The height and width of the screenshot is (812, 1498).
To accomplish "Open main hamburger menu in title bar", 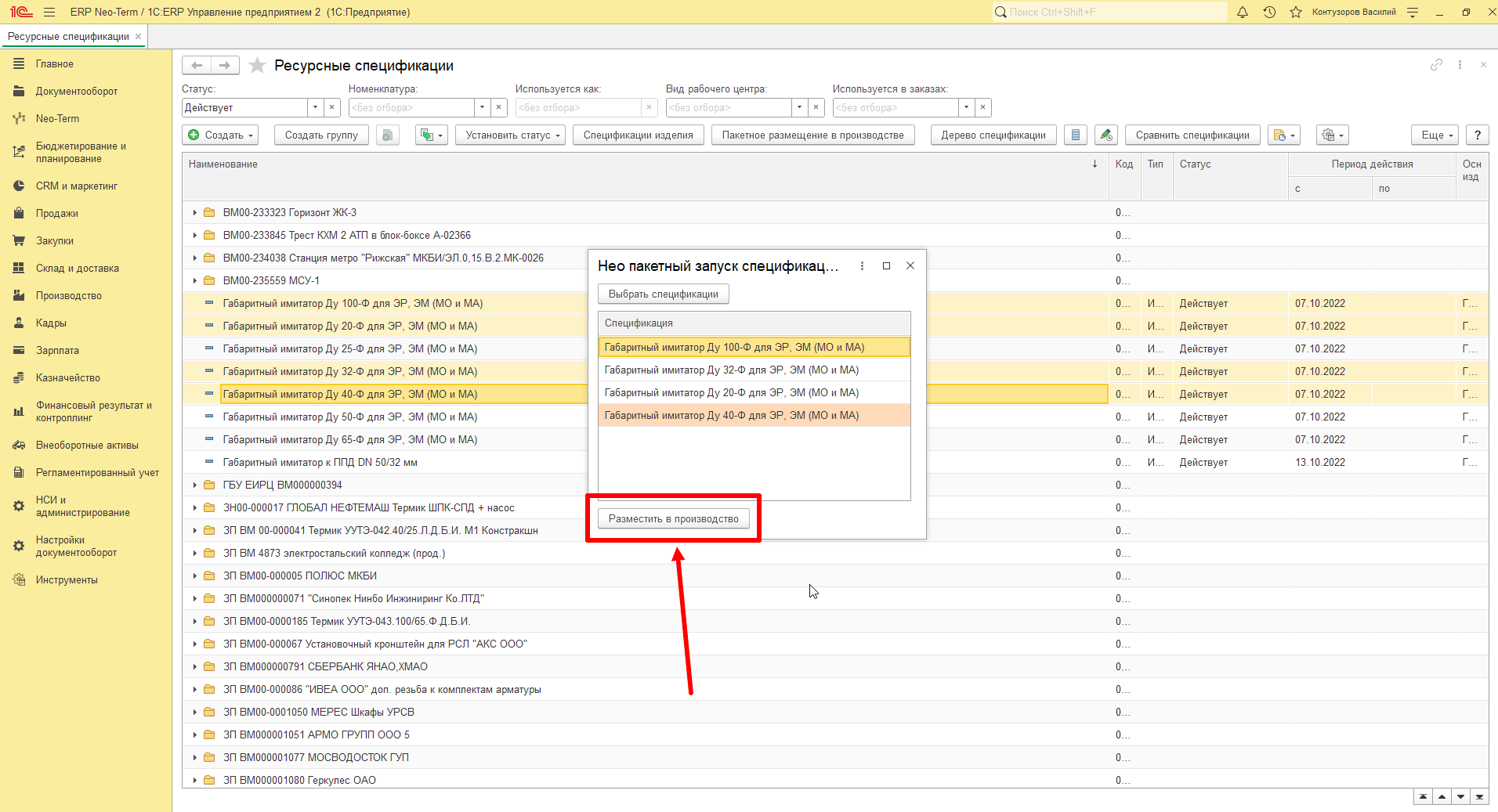I will point(49,12).
